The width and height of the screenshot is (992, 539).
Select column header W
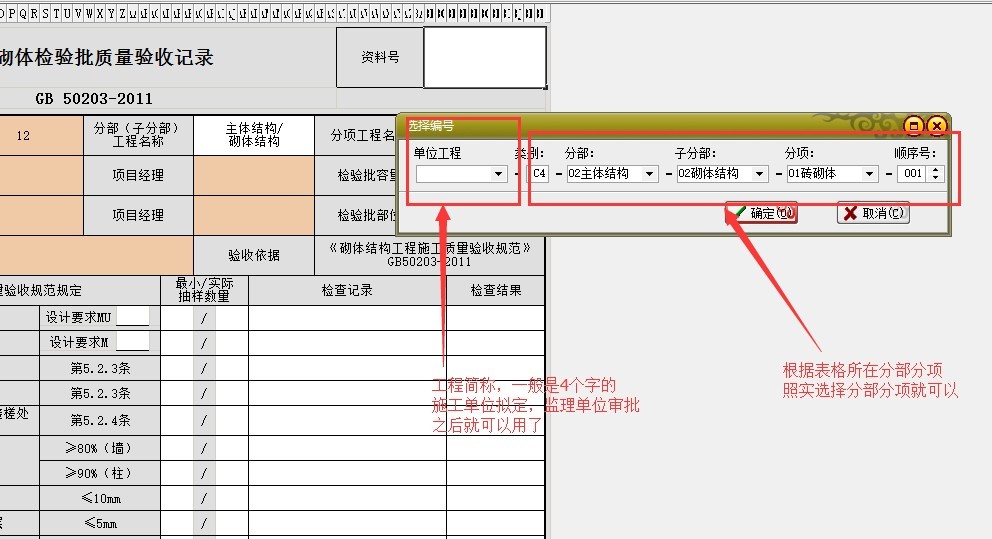(90, 13)
